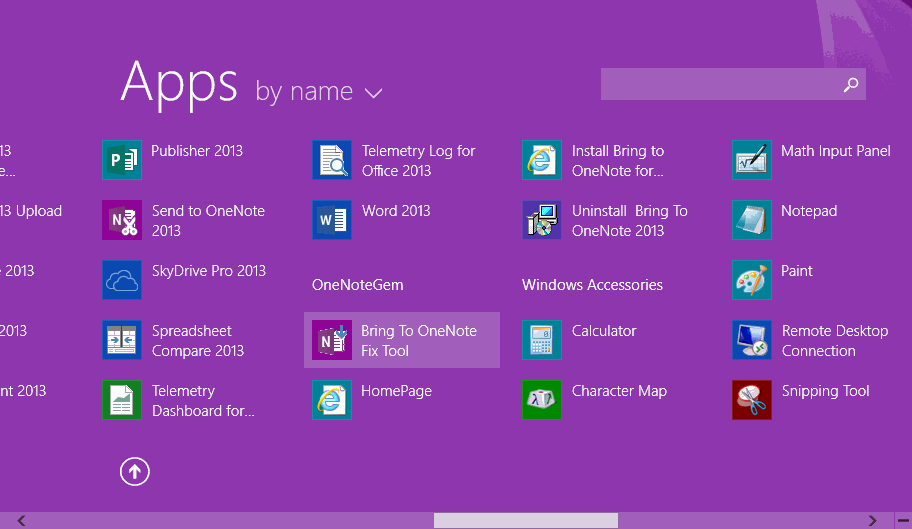Open the Calculator icon
The width and height of the screenshot is (912, 529).
542,340
